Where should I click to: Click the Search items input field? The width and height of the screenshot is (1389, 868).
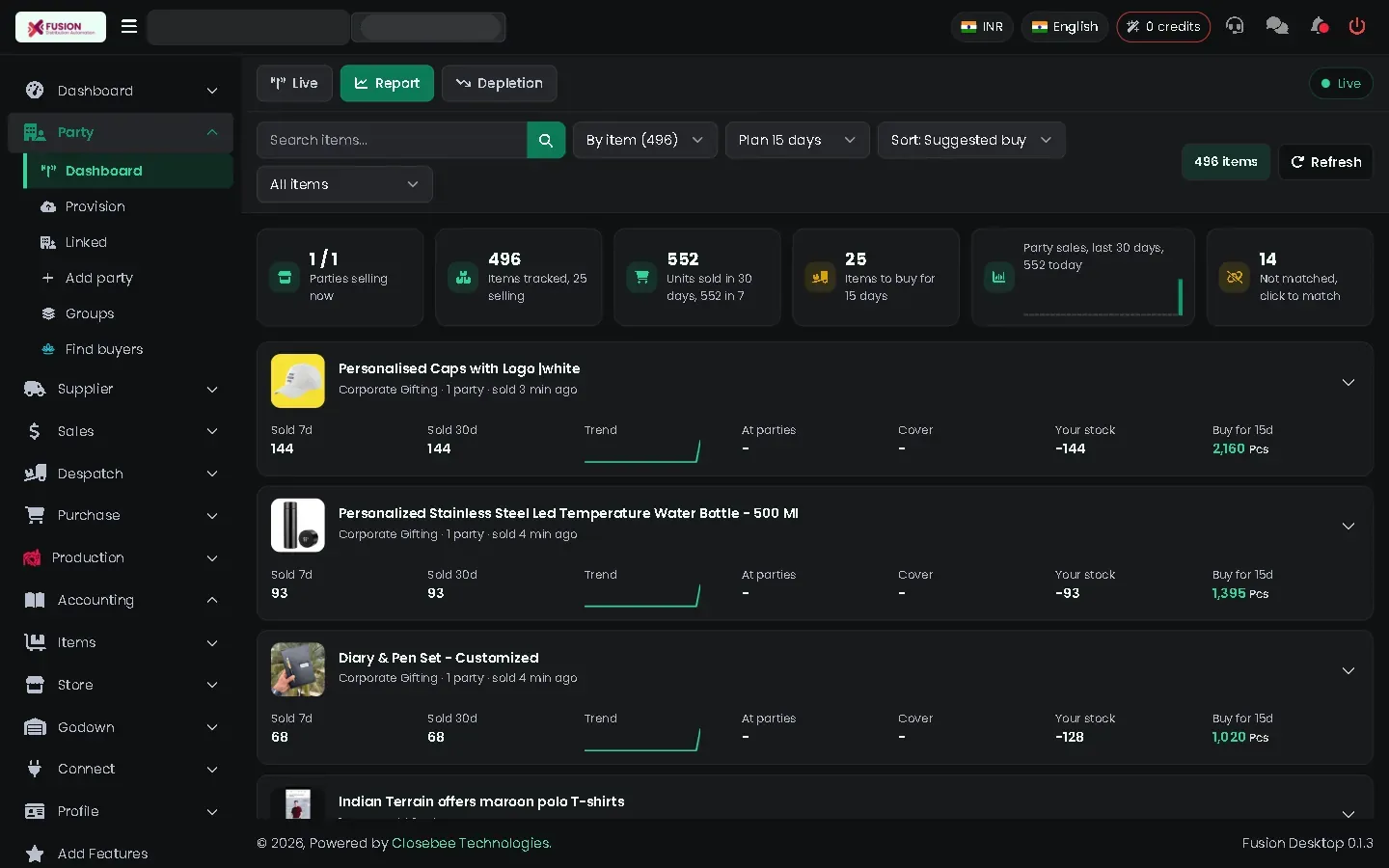[x=392, y=140]
